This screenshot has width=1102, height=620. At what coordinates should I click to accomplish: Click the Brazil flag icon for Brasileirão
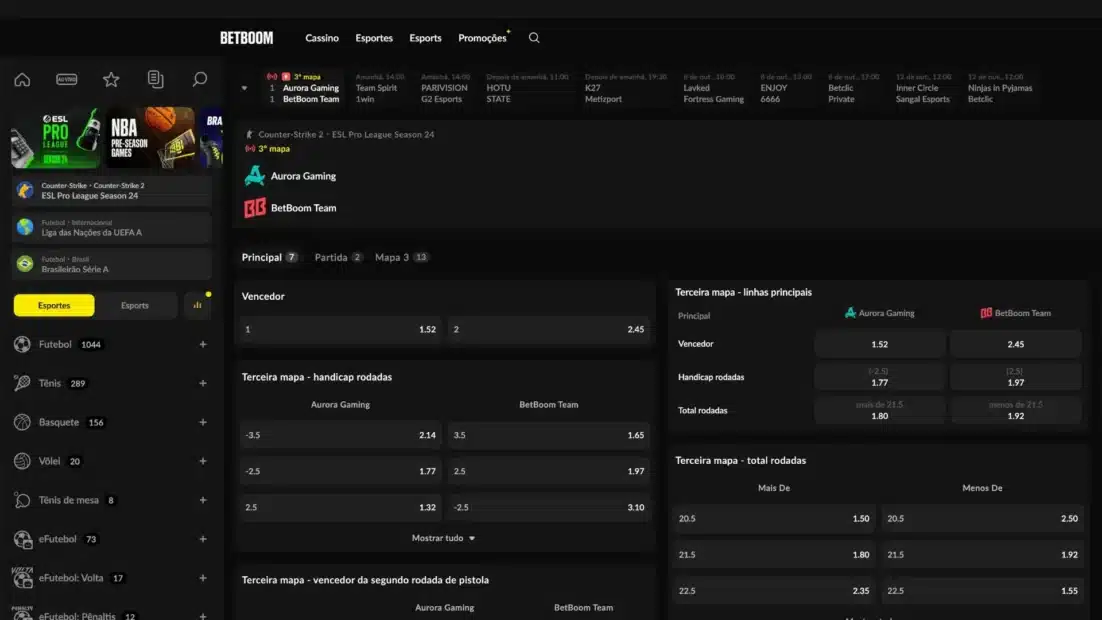pyautogui.click(x=25, y=264)
